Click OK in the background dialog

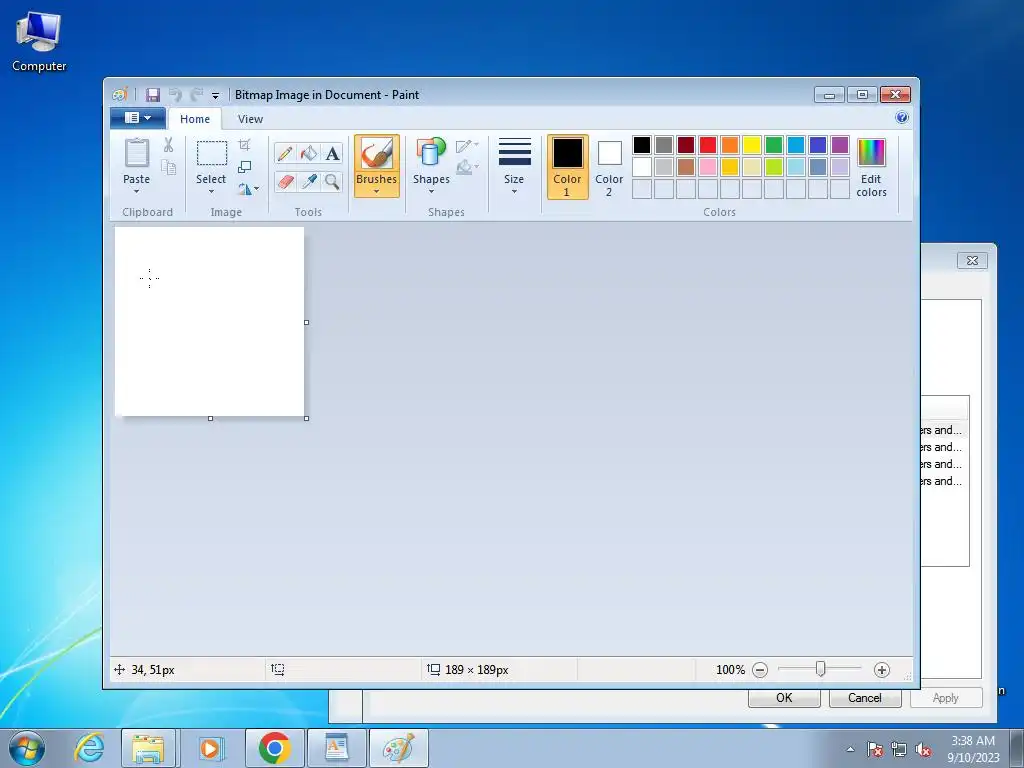pos(784,697)
